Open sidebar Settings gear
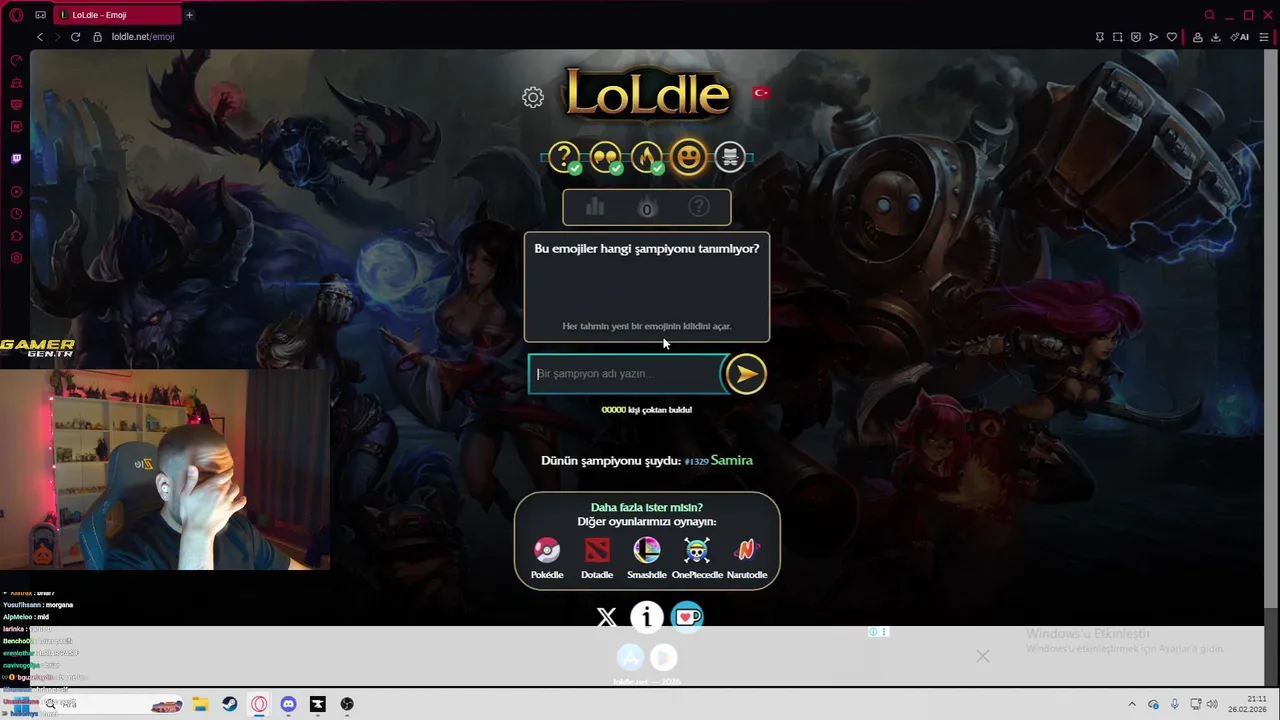 (16, 258)
